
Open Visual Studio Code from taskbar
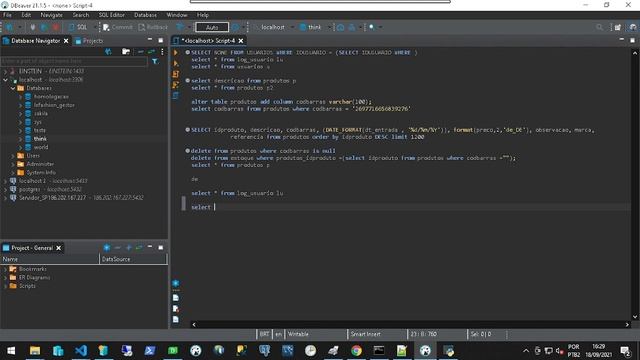pos(81,351)
